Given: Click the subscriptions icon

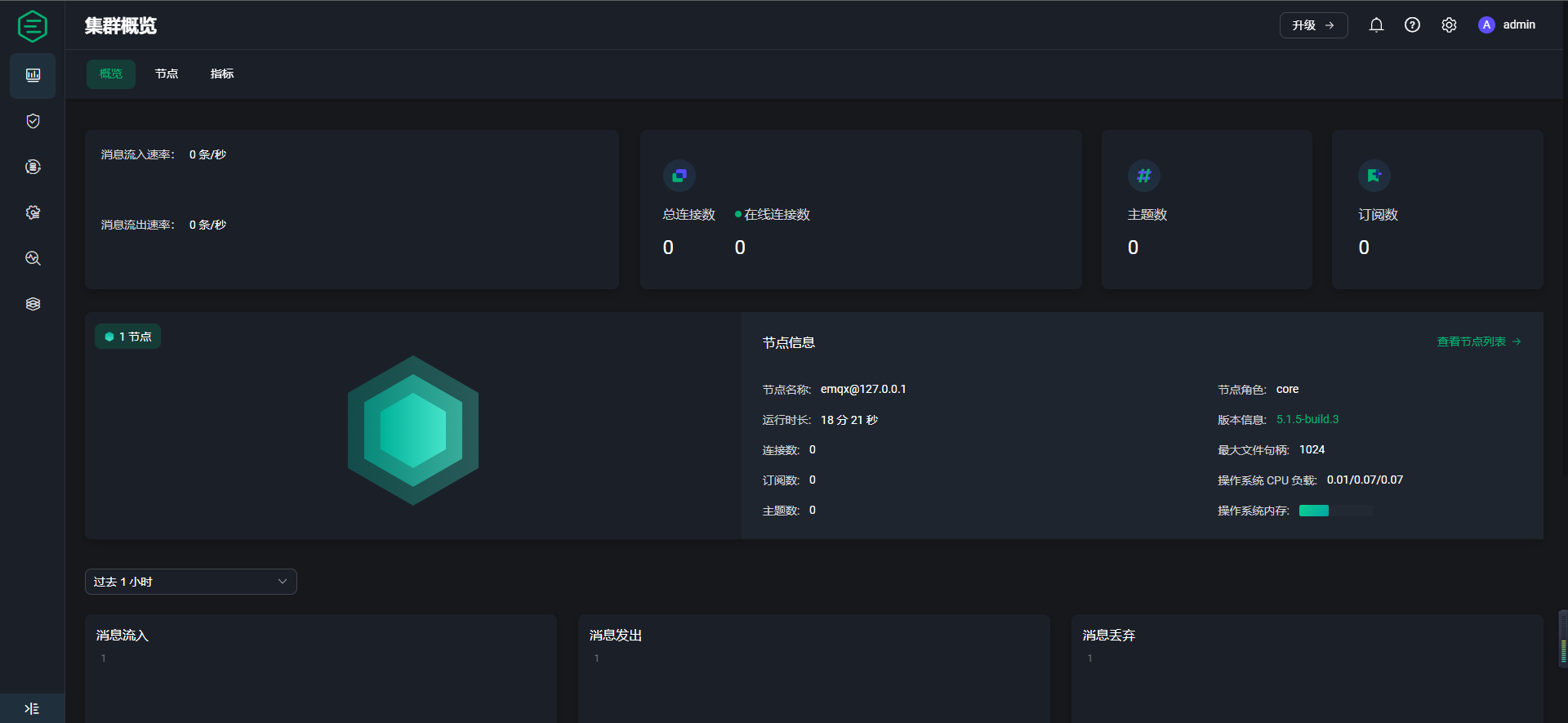Looking at the screenshot, I should point(1374,176).
